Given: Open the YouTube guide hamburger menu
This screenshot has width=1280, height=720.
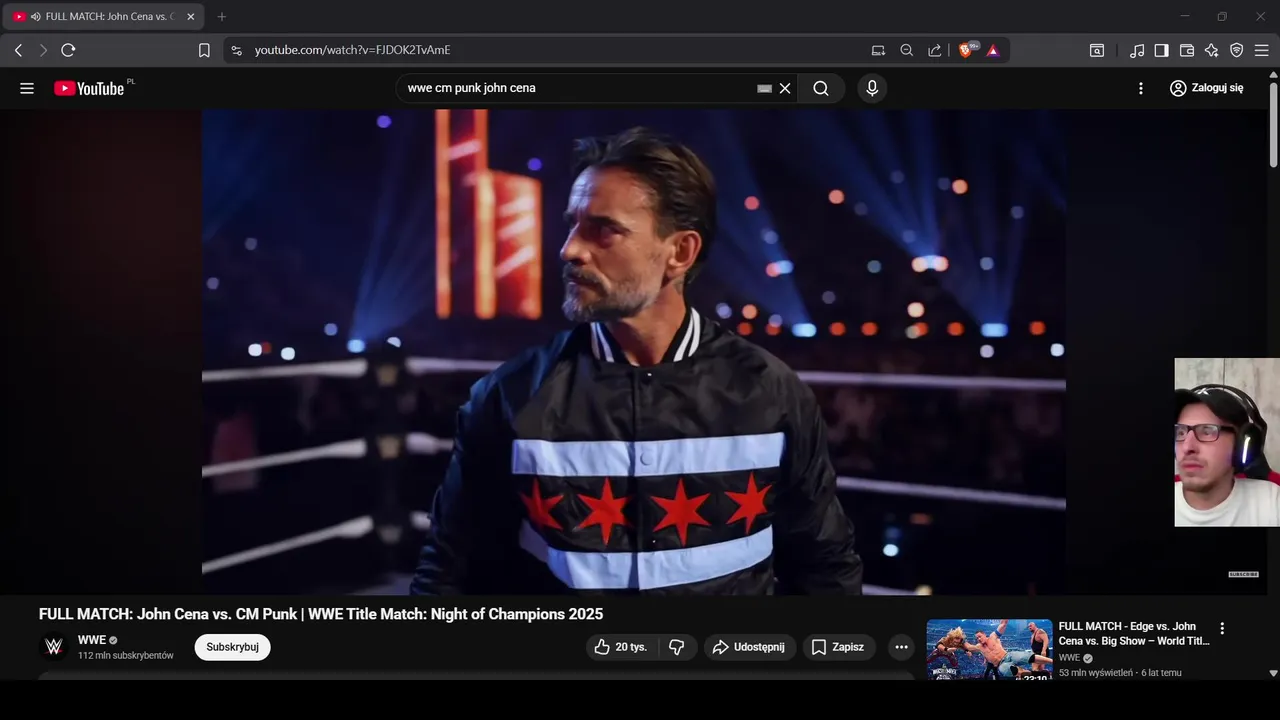Looking at the screenshot, I should [27, 88].
